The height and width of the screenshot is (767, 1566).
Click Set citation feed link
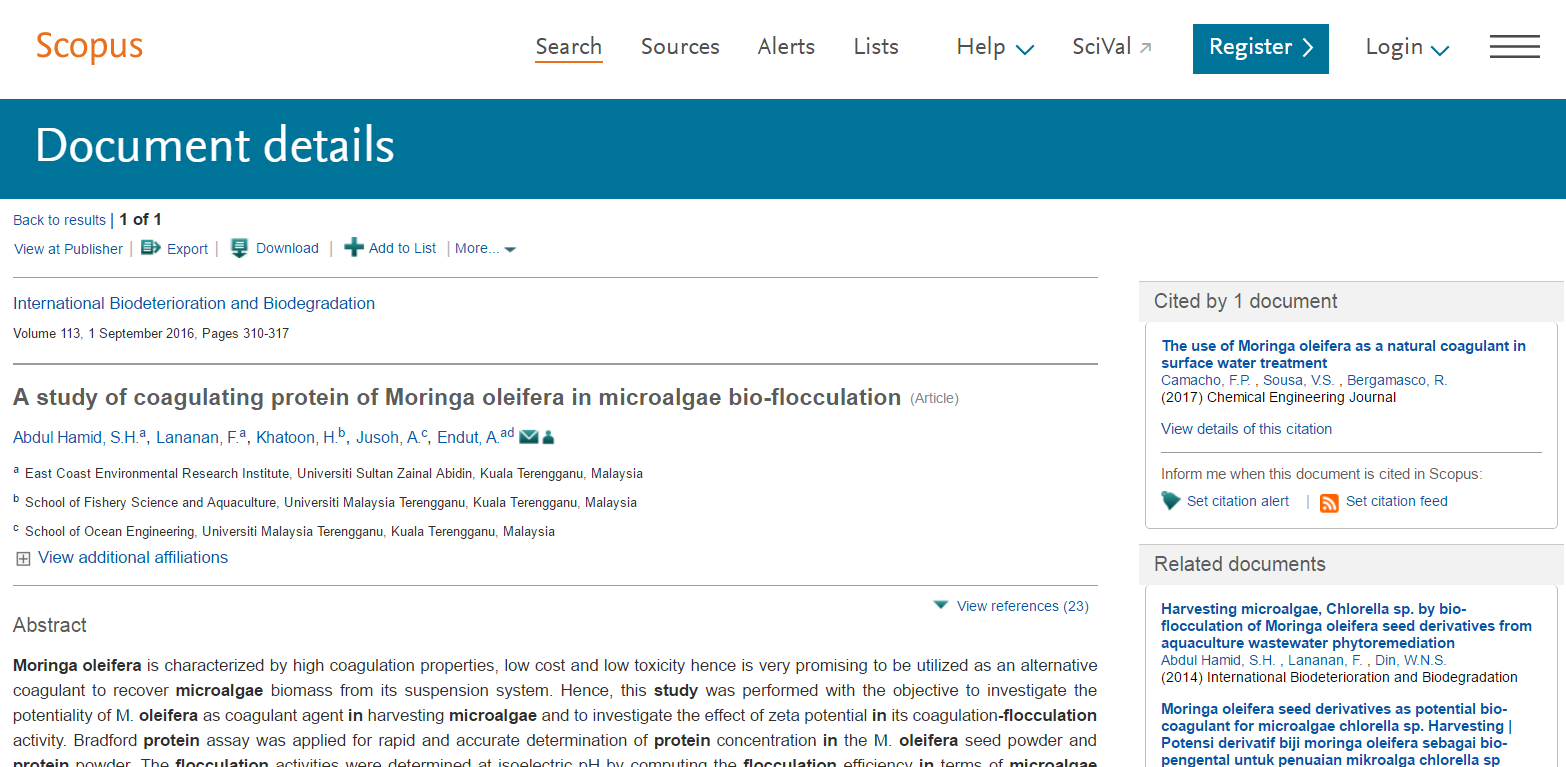click(x=1397, y=501)
